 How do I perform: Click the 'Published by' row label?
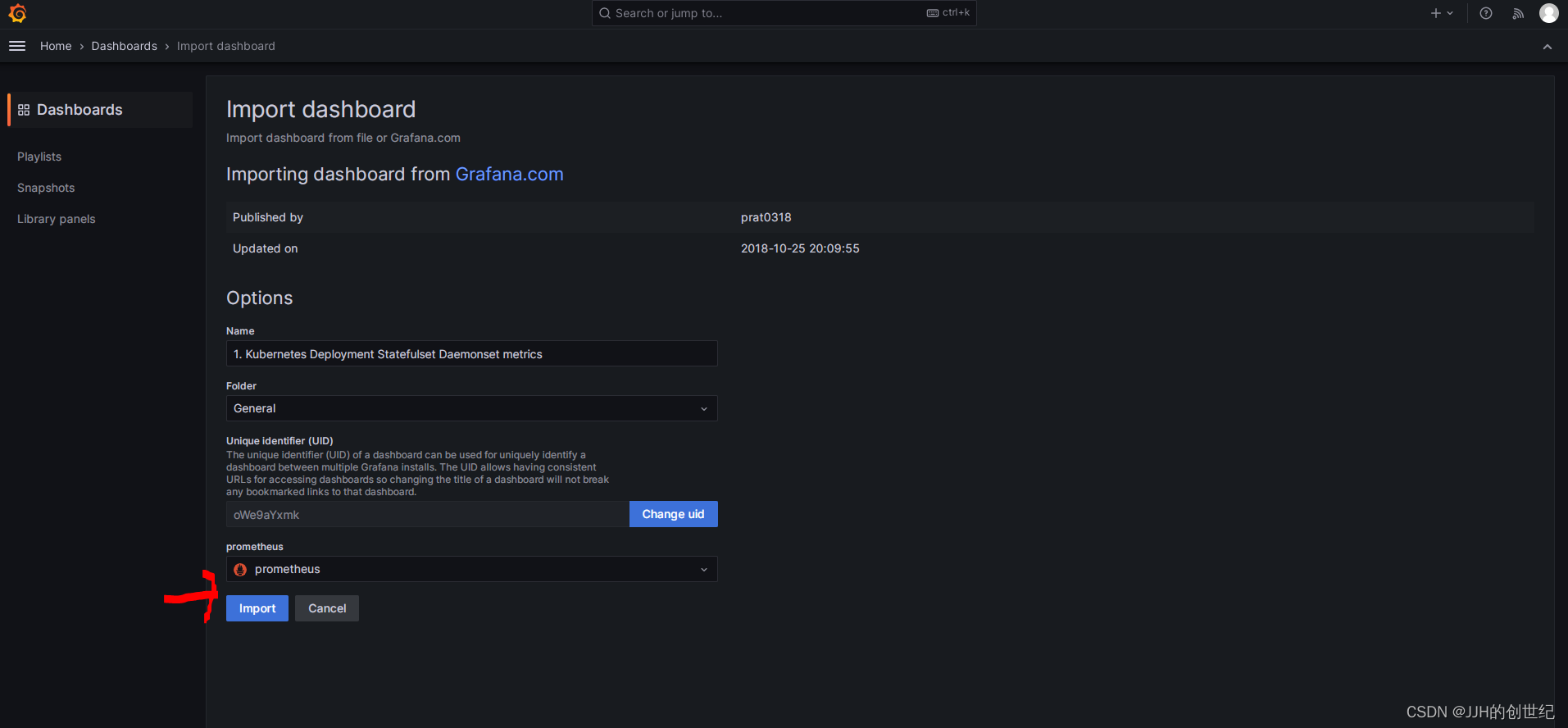pos(268,217)
